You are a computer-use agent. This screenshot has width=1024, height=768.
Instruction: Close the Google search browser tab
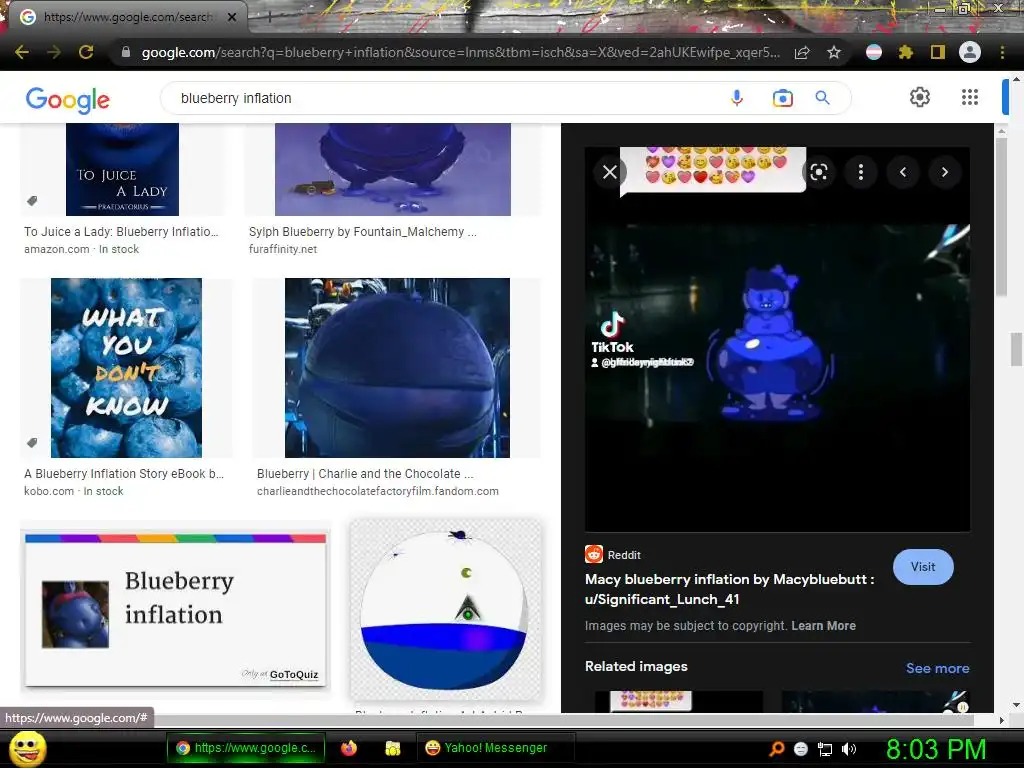pos(232,17)
